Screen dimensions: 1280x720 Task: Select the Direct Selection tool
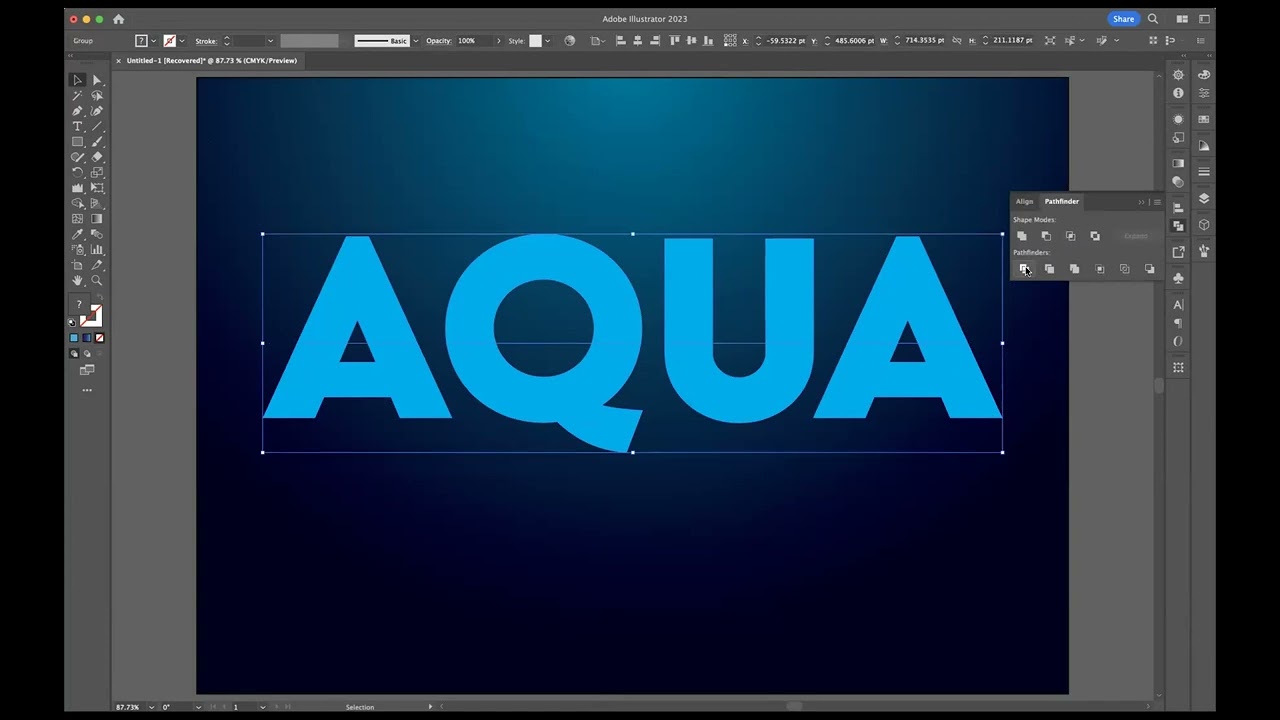click(97, 80)
